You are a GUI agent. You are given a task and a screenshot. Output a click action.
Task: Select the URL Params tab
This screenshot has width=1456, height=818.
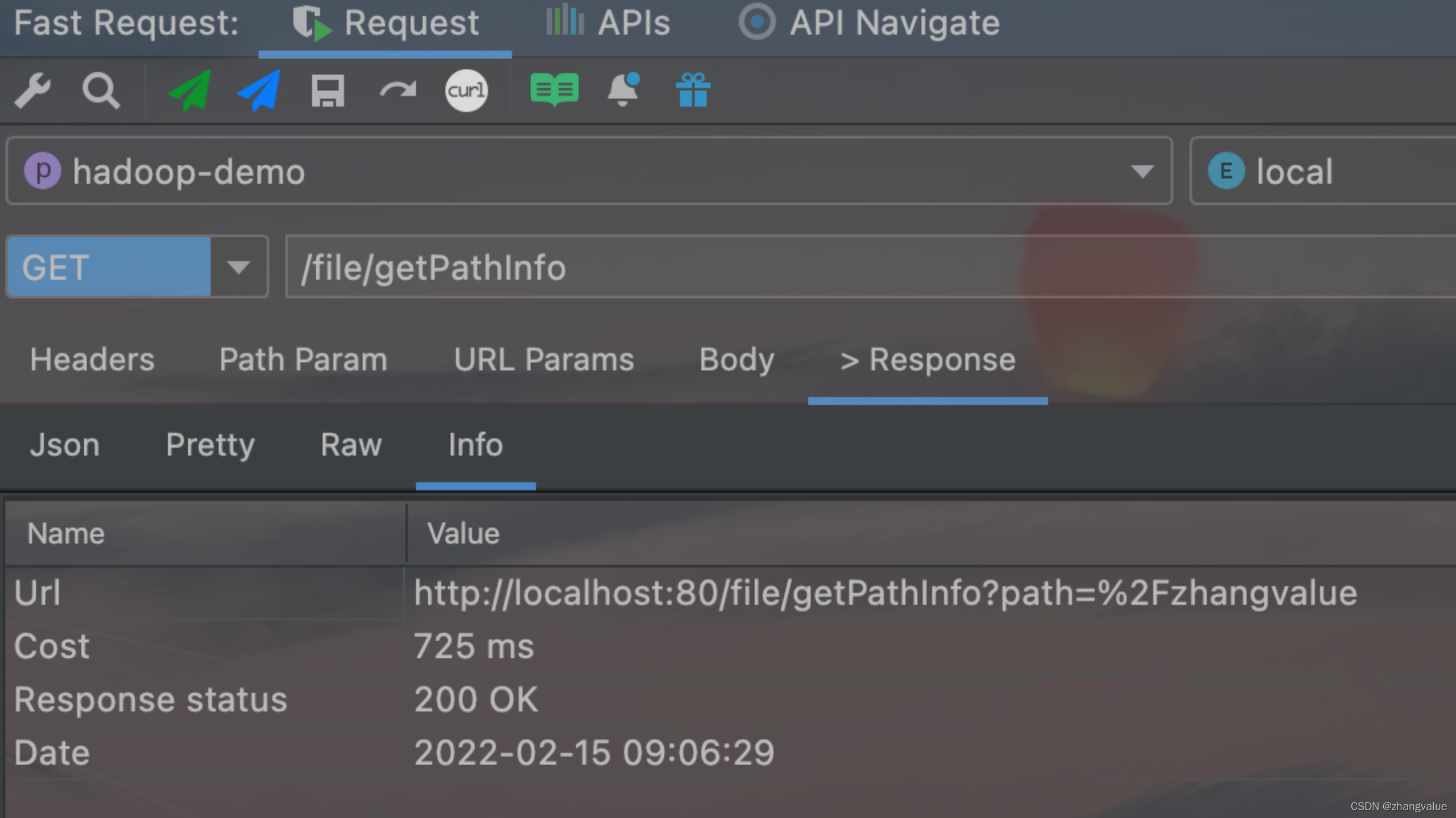543,360
